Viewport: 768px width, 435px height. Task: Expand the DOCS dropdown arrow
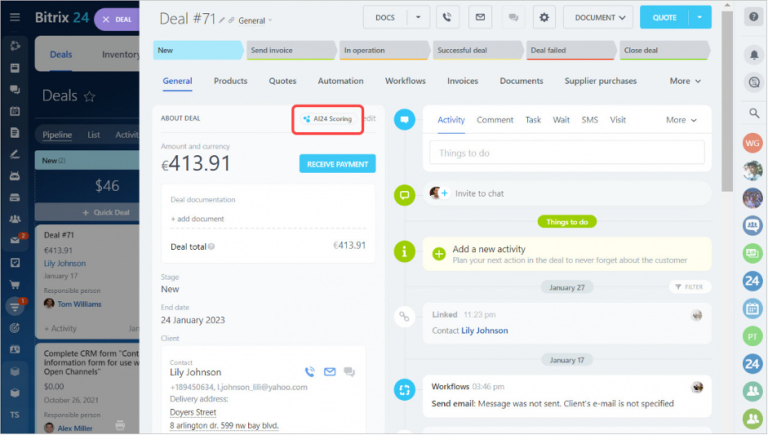pyautogui.click(x=418, y=18)
